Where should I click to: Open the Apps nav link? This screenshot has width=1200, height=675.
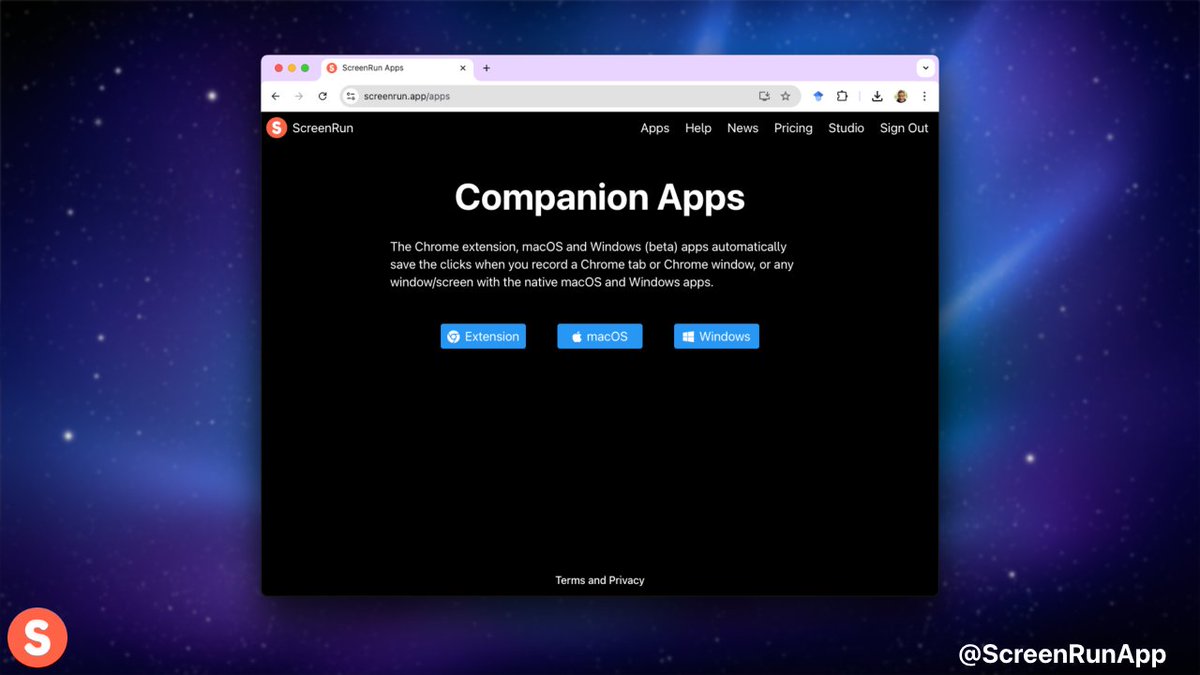[x=655, y=128]
